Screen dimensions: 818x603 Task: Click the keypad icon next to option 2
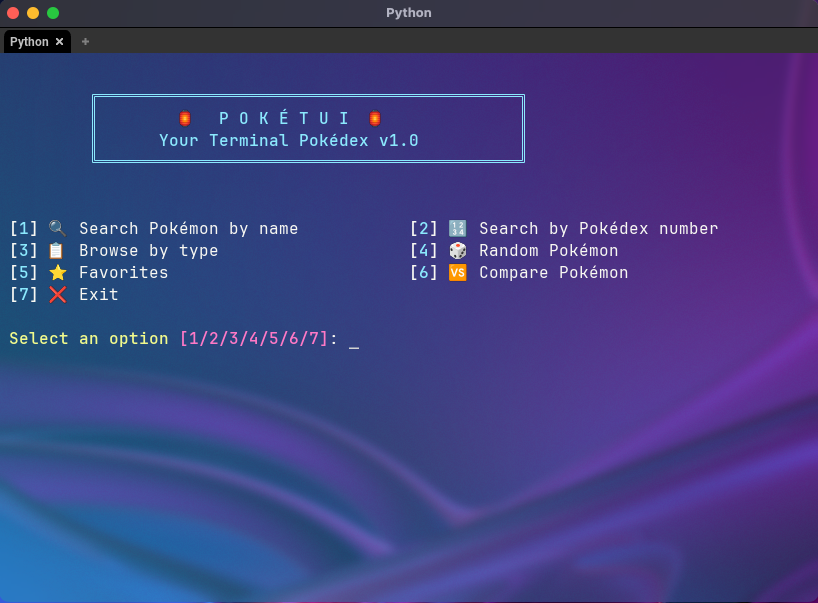tap(457, 228)
